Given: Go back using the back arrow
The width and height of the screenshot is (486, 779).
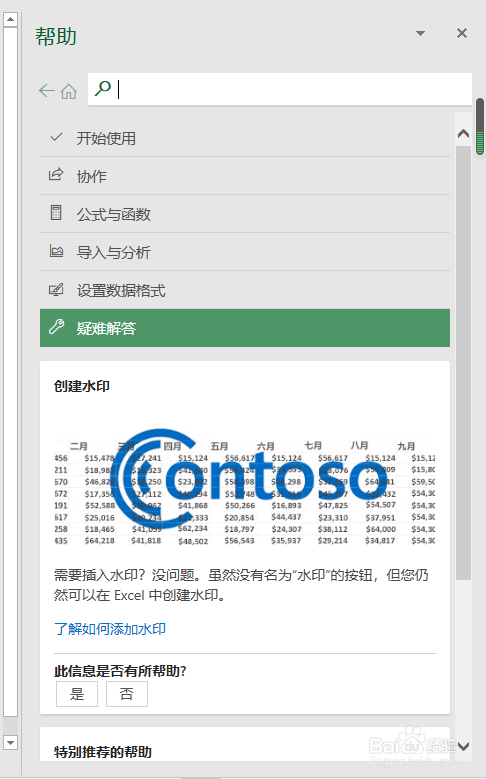Looking at the screenshot, I should click(x=46, y=90).
